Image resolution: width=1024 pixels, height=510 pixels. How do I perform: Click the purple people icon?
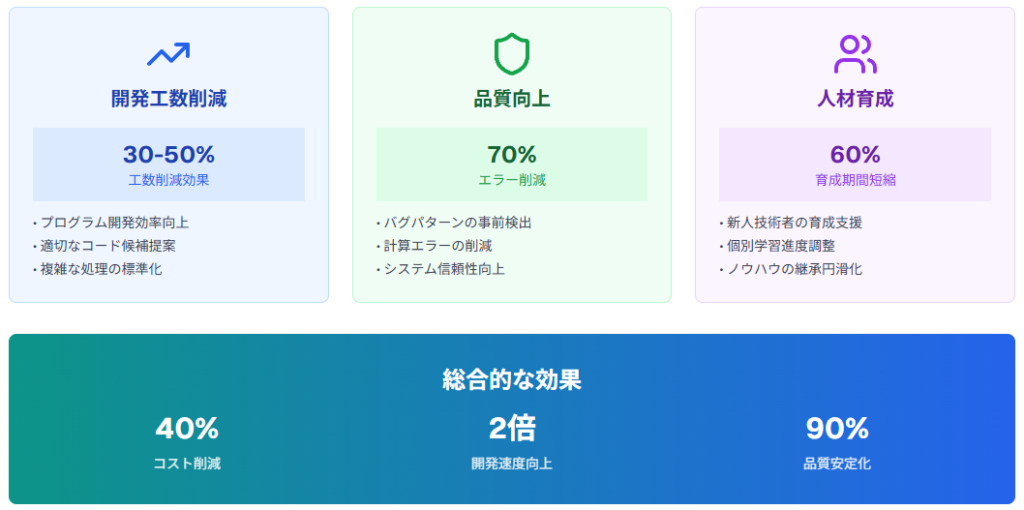coord(855,54)
